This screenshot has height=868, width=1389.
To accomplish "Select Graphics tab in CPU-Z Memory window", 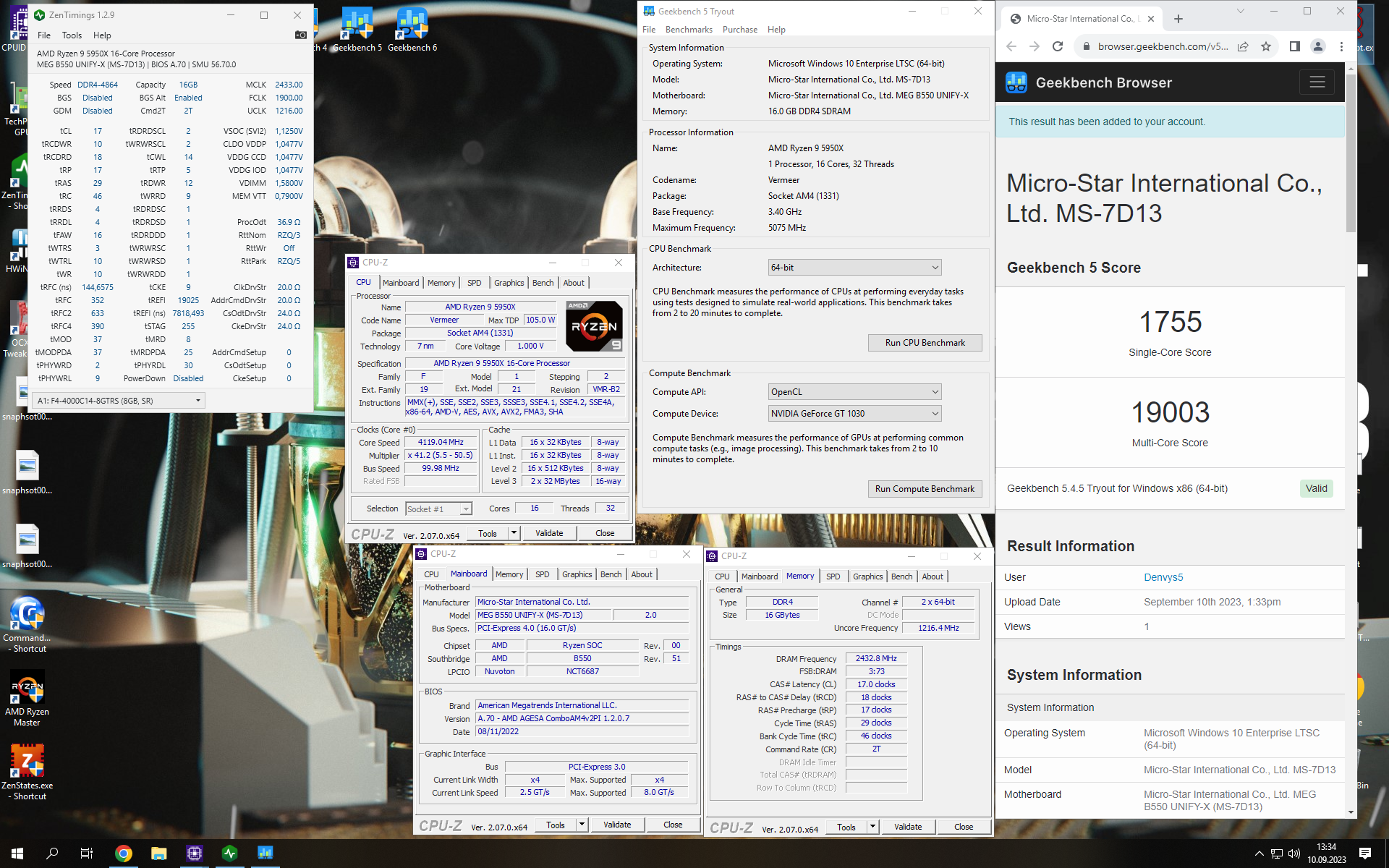I will 867,576.
